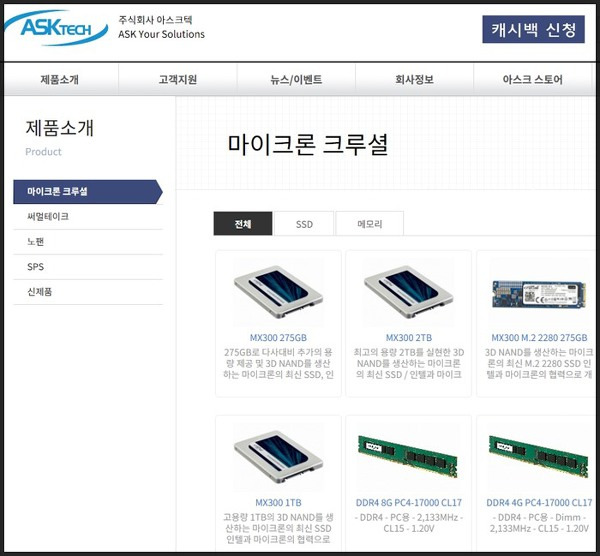
Task: Open the DDR4 8G PC4-17000 CL17 image
Action: 408,457
